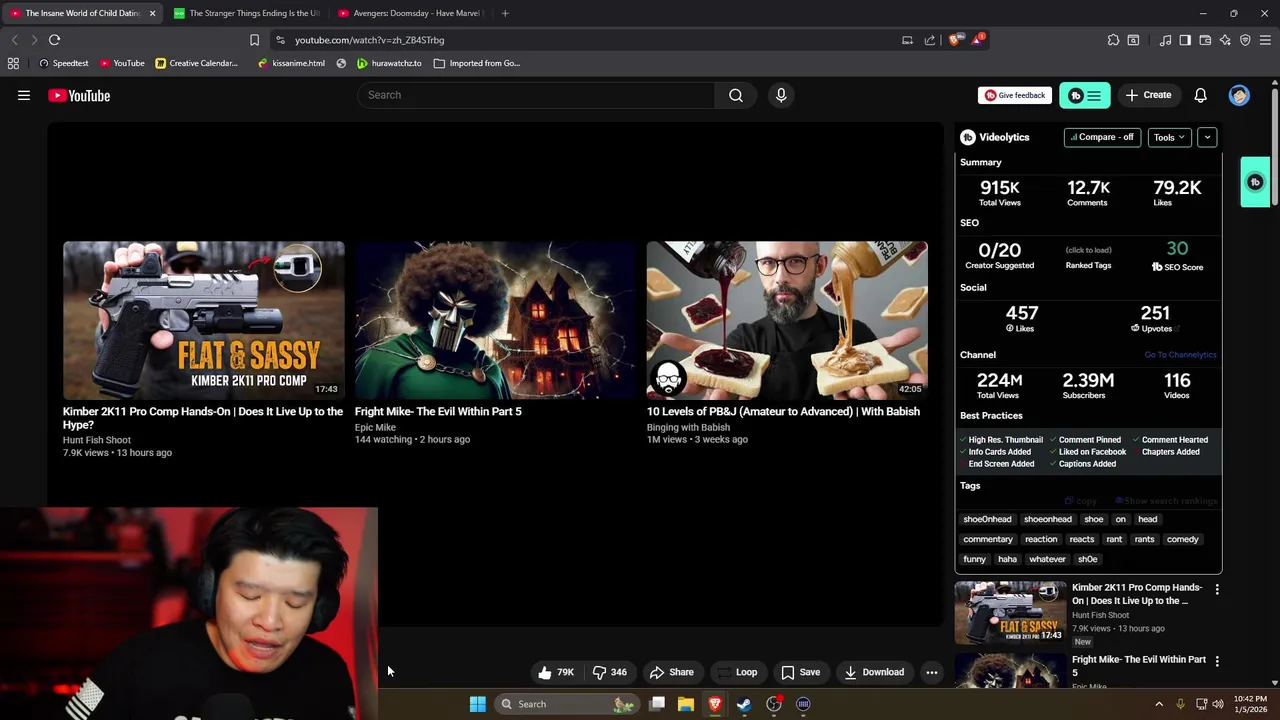Screen dimensions: 1280x720
Task: Click the Give feedback button
Action: click(x=1015, y=95)
